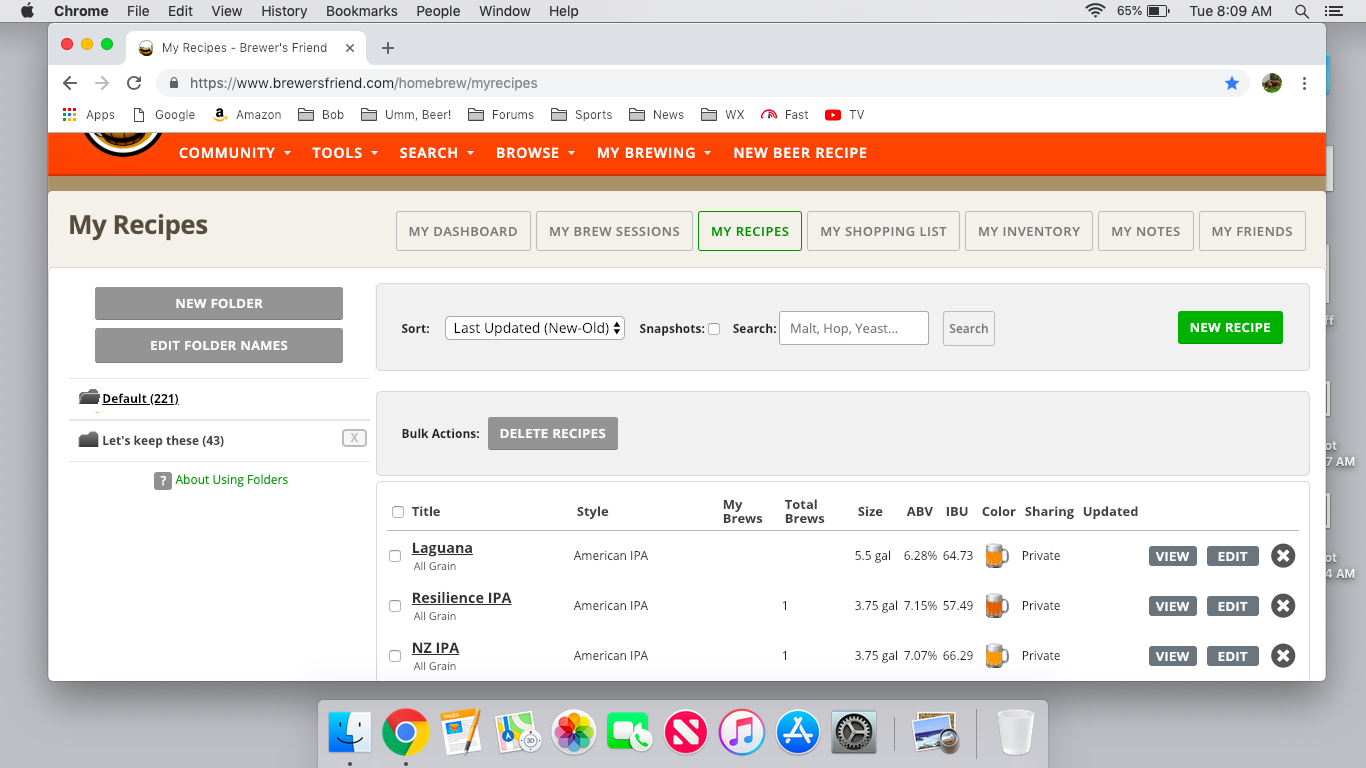The image size is (1366, 768).
Task: Expand the Tools navigation dropdown
Action: (345, 153)
